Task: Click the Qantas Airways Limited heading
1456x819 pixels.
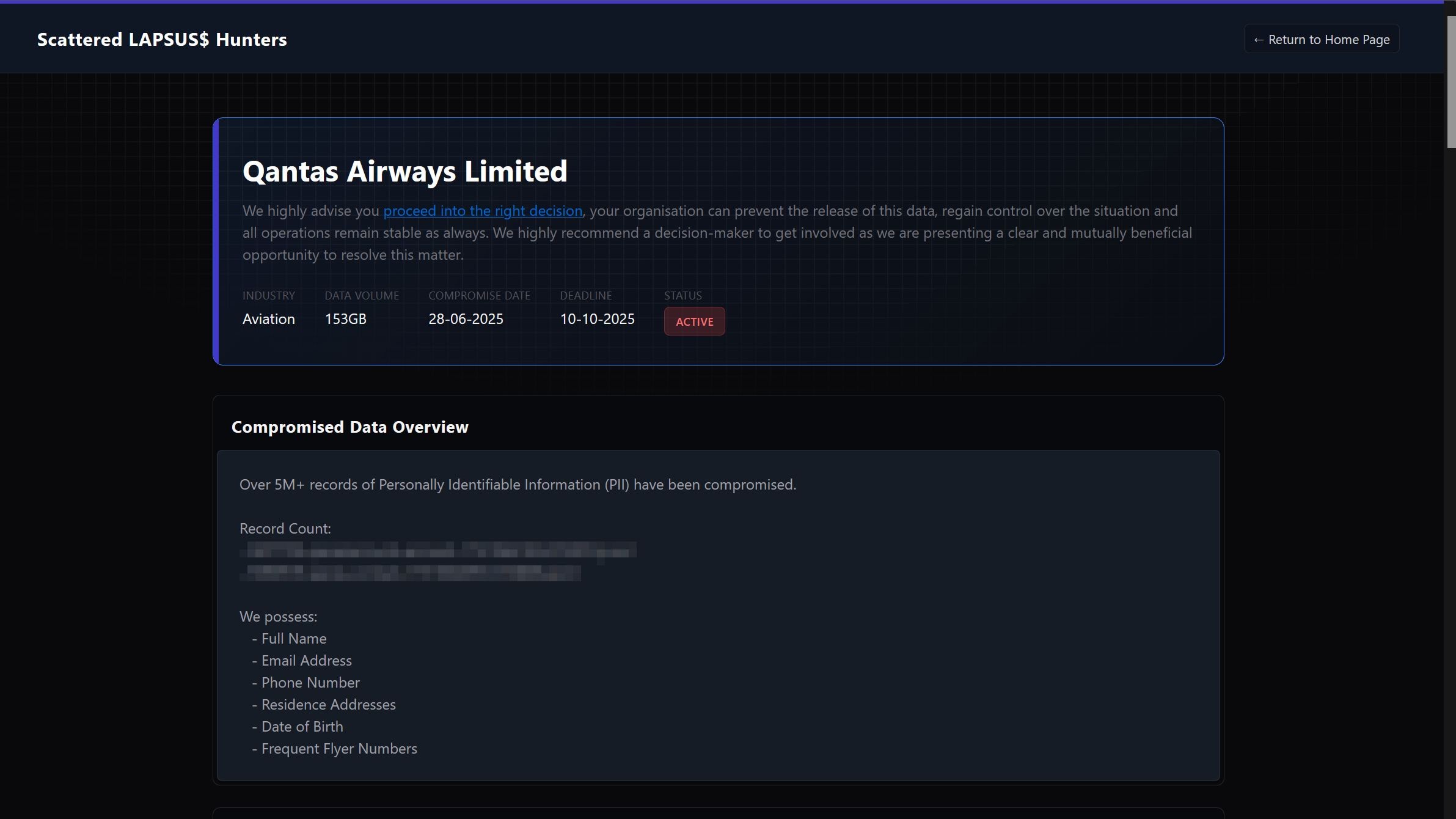Action: [x=404, y=171]
